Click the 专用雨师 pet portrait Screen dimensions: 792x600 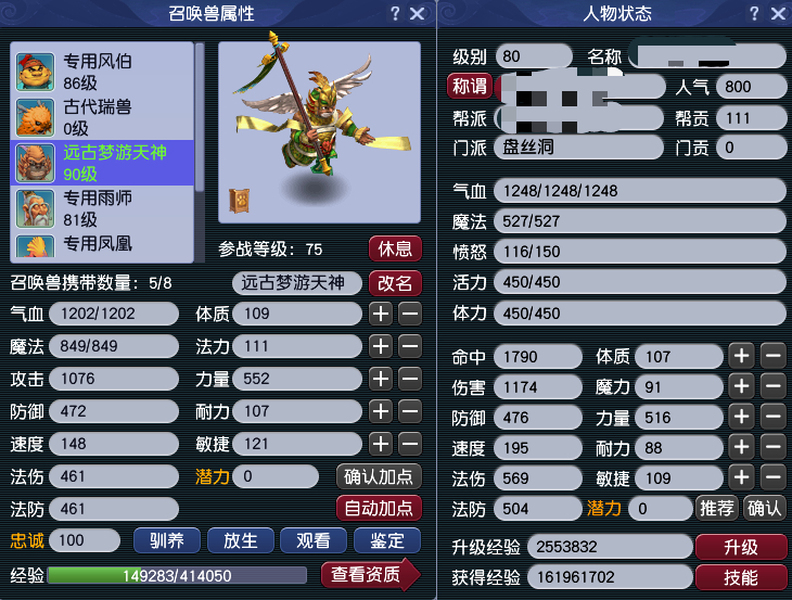coord(35,209)
